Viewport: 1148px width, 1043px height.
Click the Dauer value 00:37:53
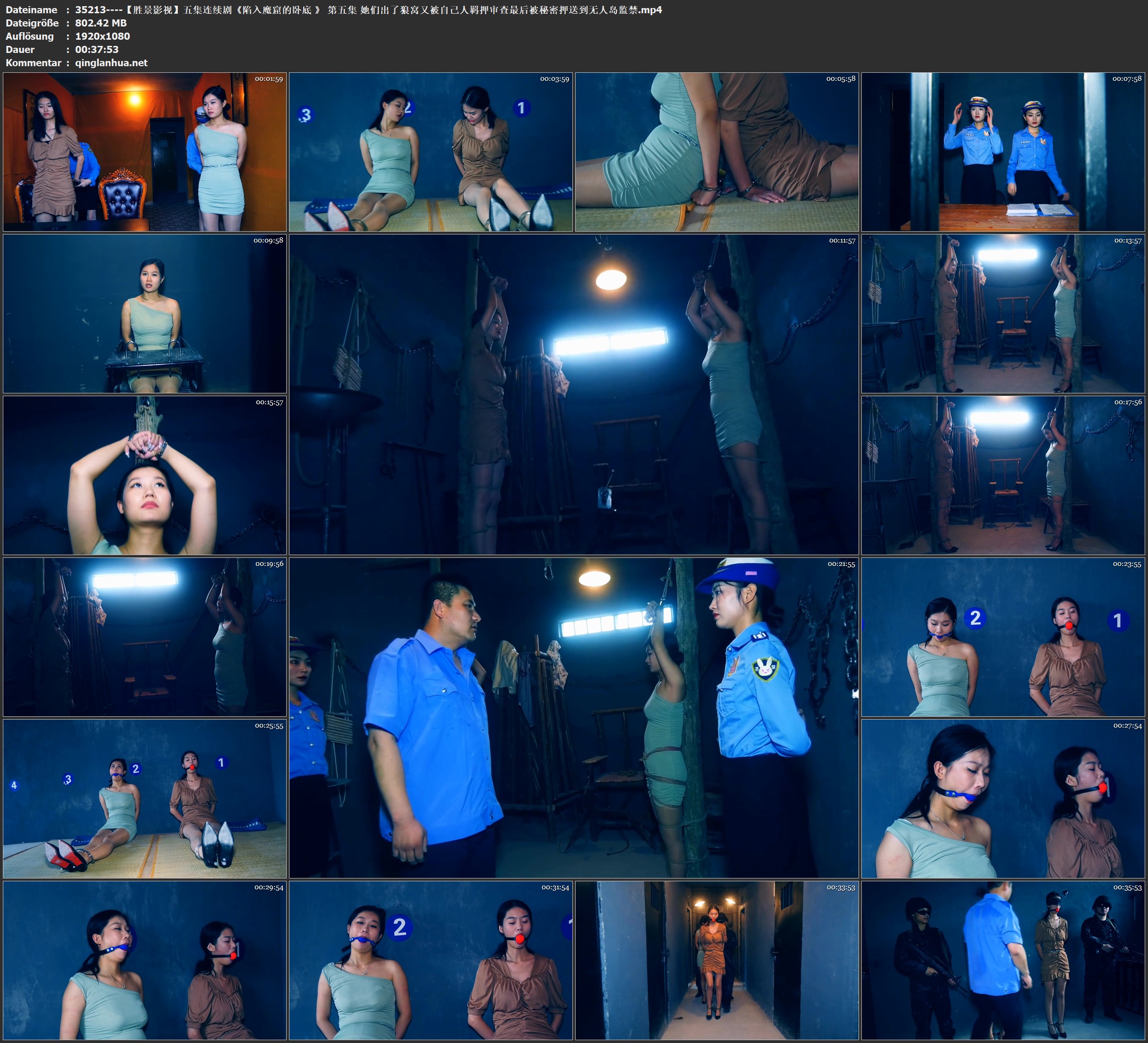pyautogui.click(x=97, y=50)
